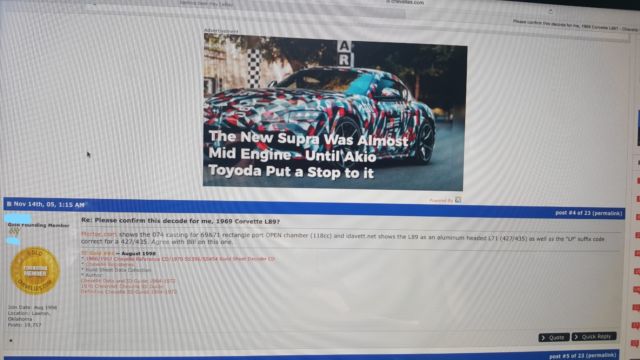Click the Nov 14th, 05, 1:15 AM timestamp
Screen dimensions: 640x360
(x=49, y=204)
